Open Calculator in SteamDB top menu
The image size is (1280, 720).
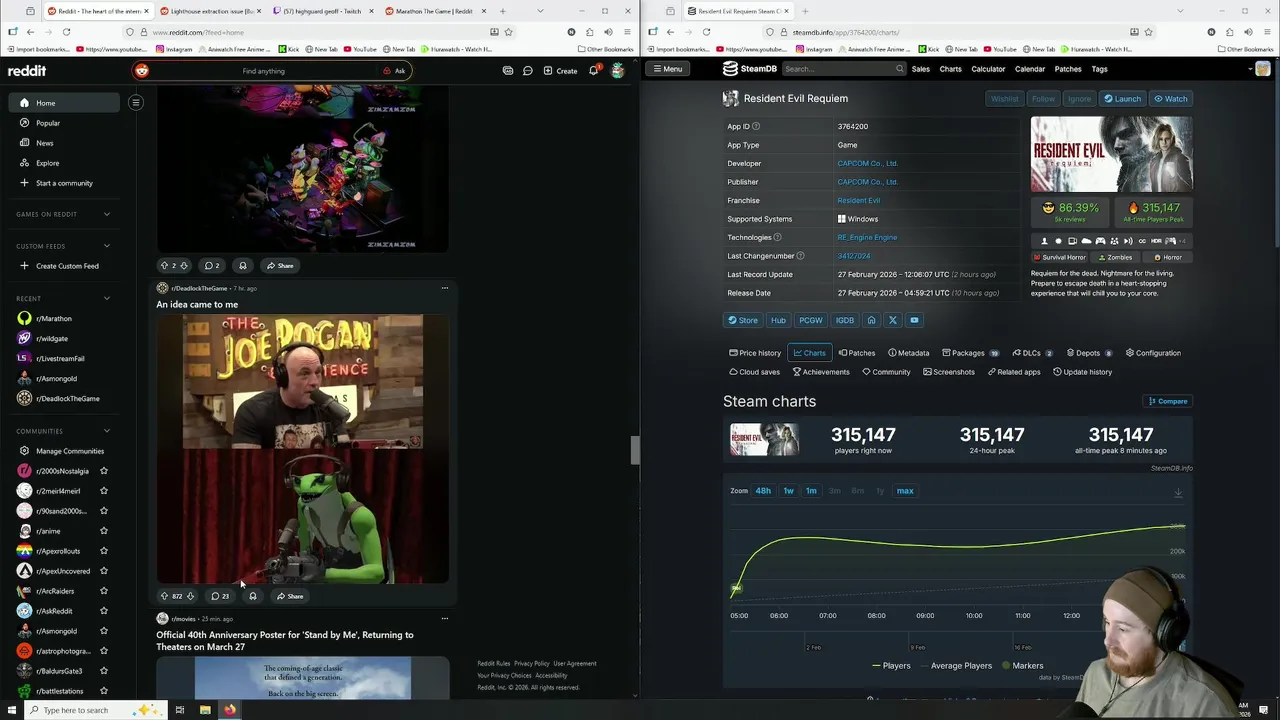click(988, 69)
